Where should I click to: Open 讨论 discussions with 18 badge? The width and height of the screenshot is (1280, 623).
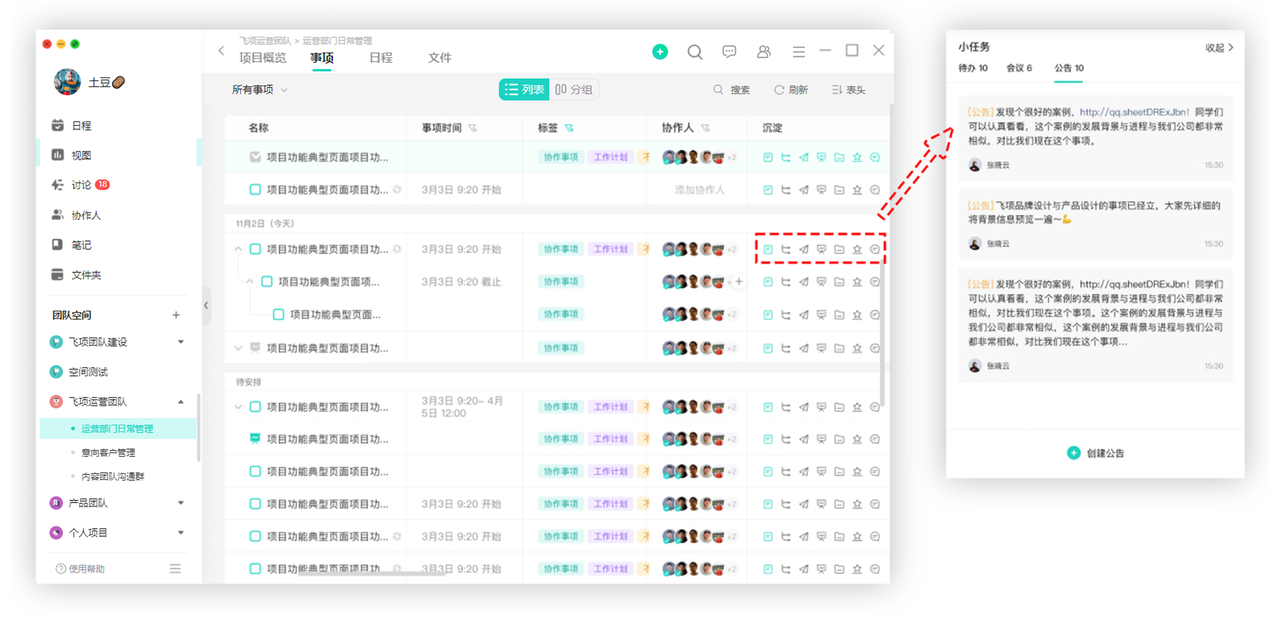81,185
